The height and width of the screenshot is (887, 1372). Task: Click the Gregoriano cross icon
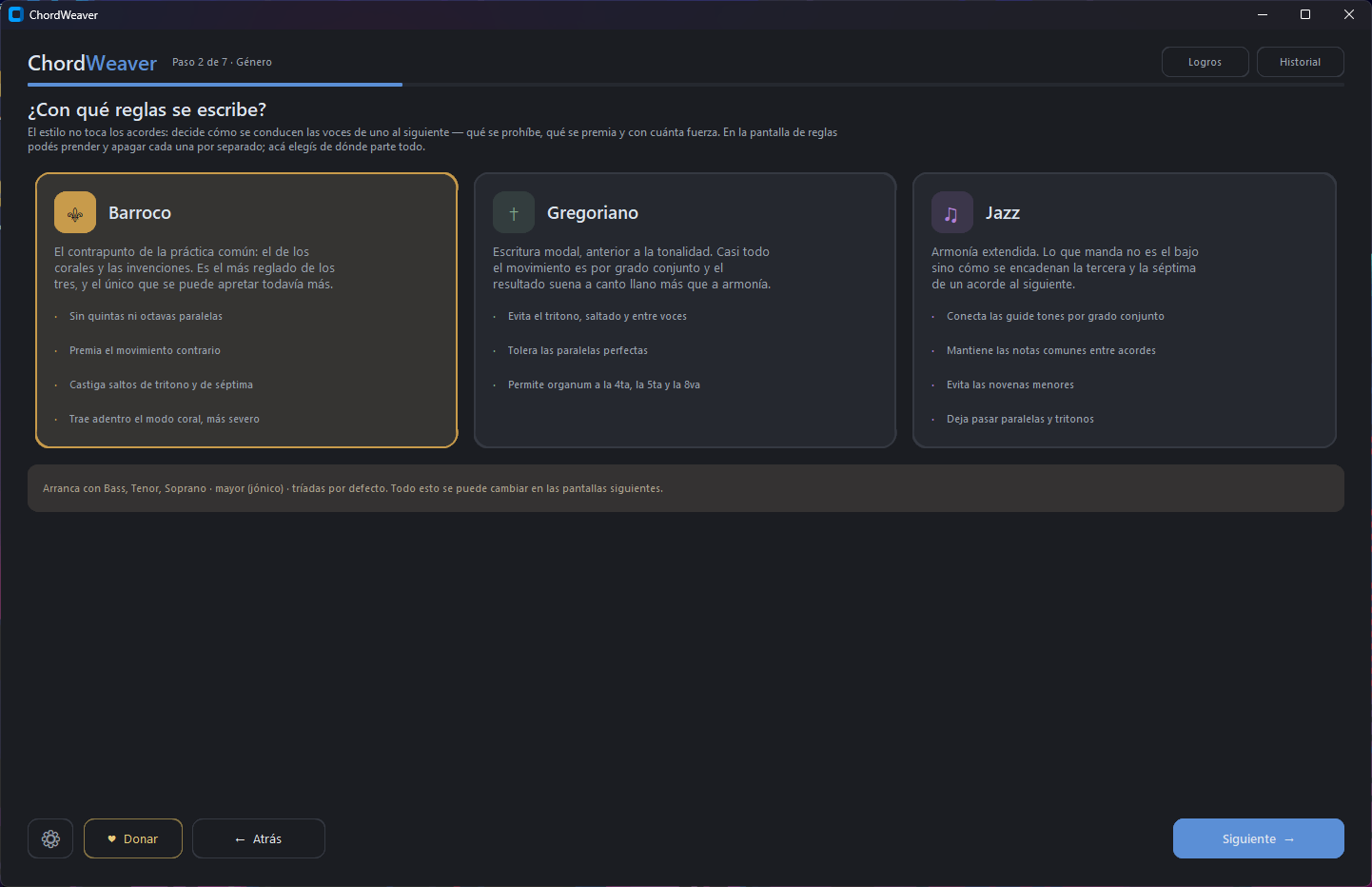point(514,212)
